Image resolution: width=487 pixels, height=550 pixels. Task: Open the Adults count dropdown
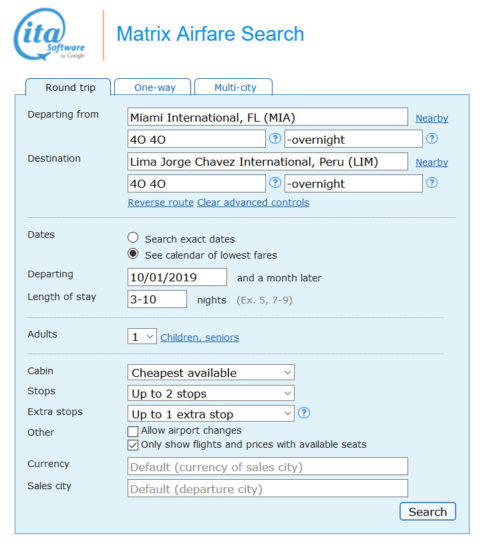tap(142, 337)
